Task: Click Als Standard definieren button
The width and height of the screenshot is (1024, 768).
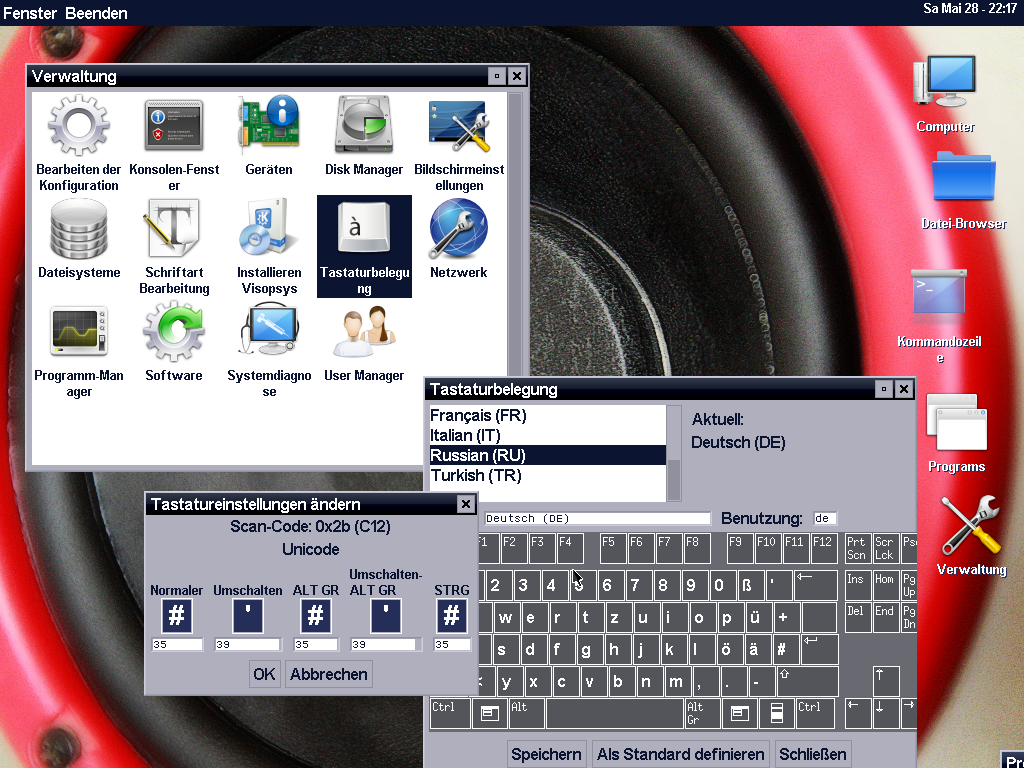Action: pyautogui.click(x=681, y=754)
